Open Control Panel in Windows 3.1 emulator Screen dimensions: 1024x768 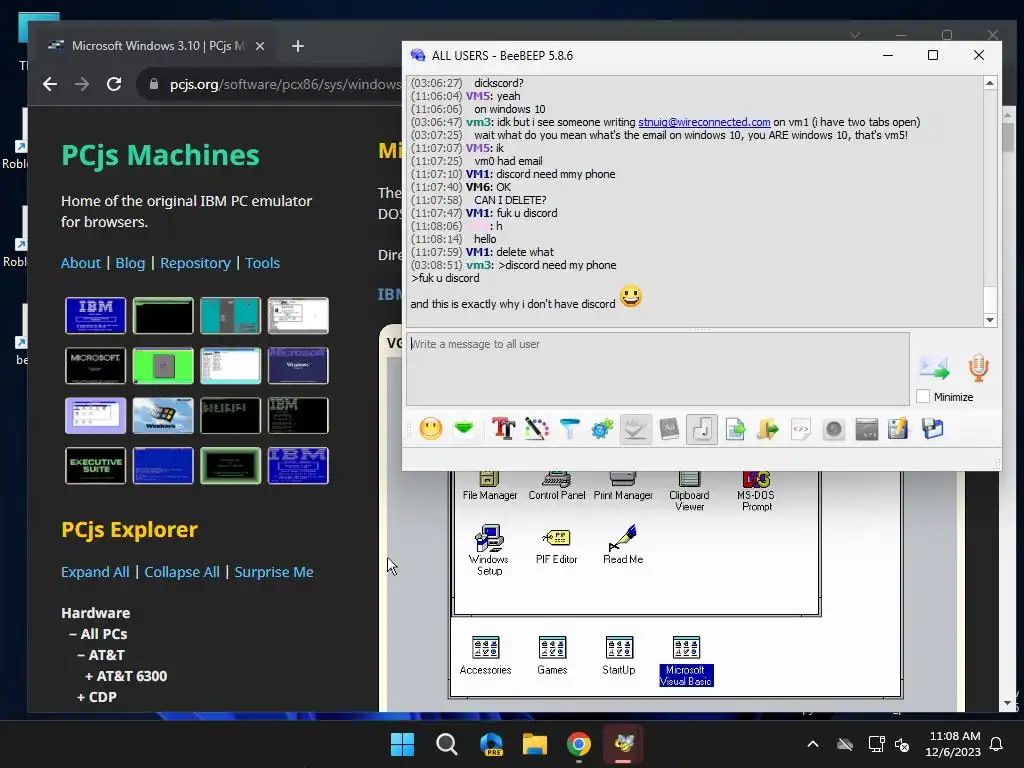pos(556,486)
